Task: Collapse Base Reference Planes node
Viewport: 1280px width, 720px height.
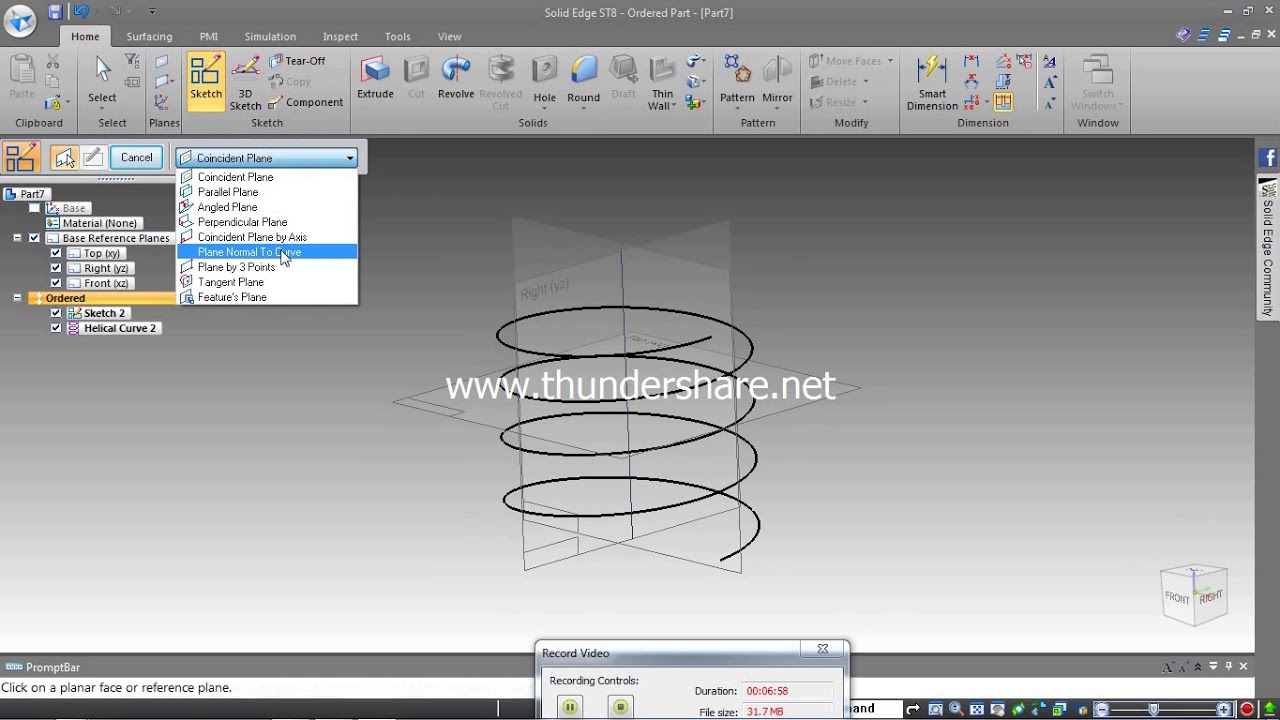Action: (x=17, y=238)
